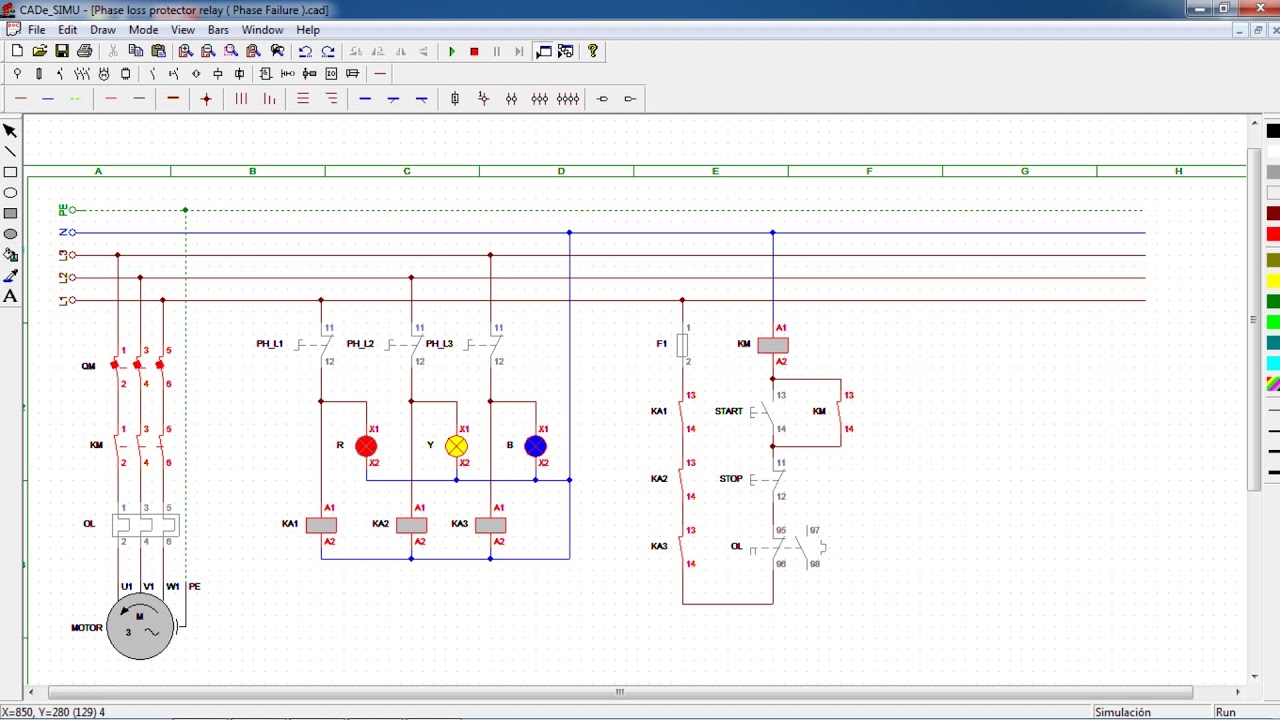The width and height of the screenshot is (1280, 720).
Task: Toggle PH_L3 switch contact
Action: 484,344
